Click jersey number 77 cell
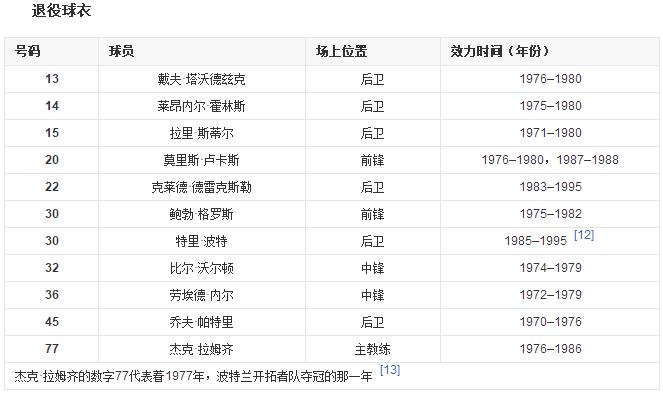 click(x=52, y=349)
